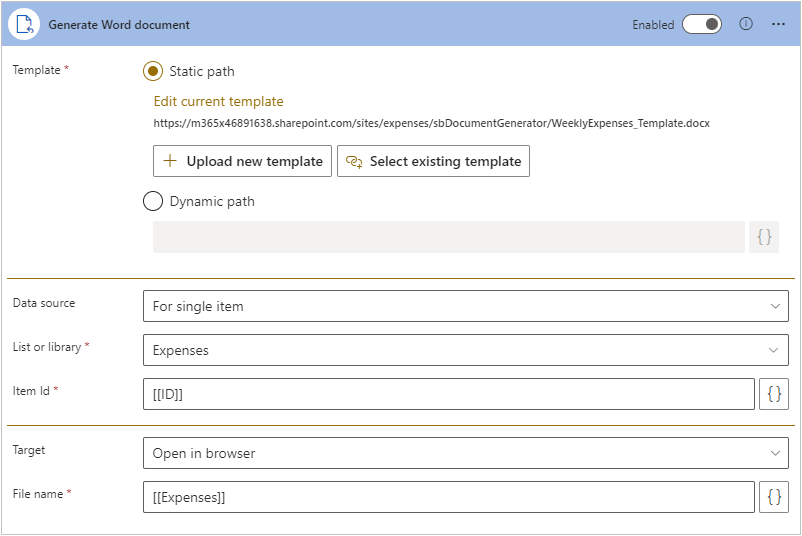Click into the Item Id input field
Image resolution: width=802 pixels, height=536 pixels.
pyautogui.click(x=448, y=394)
